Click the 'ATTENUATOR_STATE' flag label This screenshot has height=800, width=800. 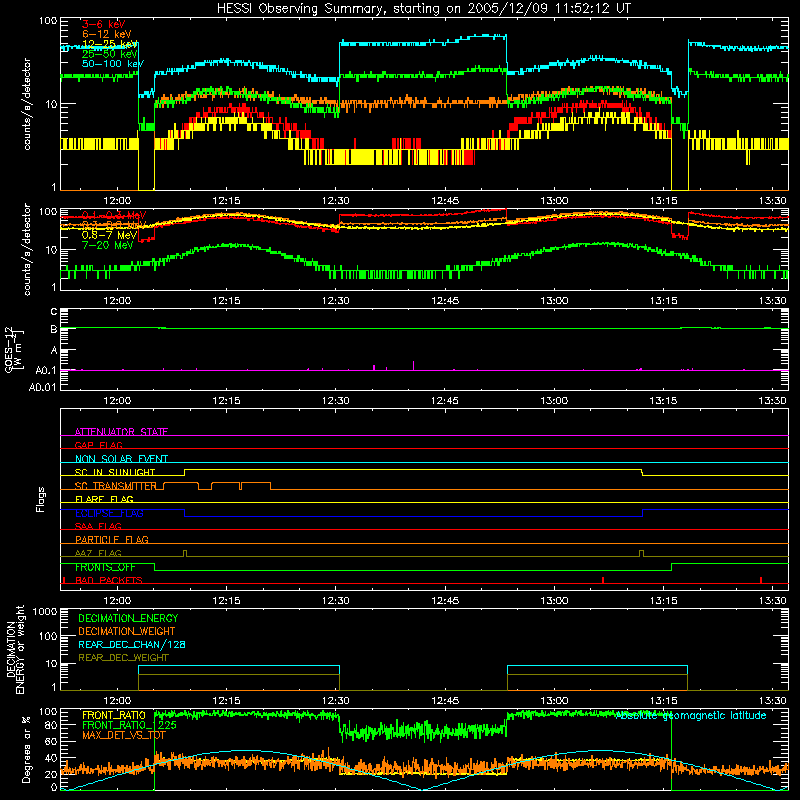pyautogui.click(x=121, y=432)
